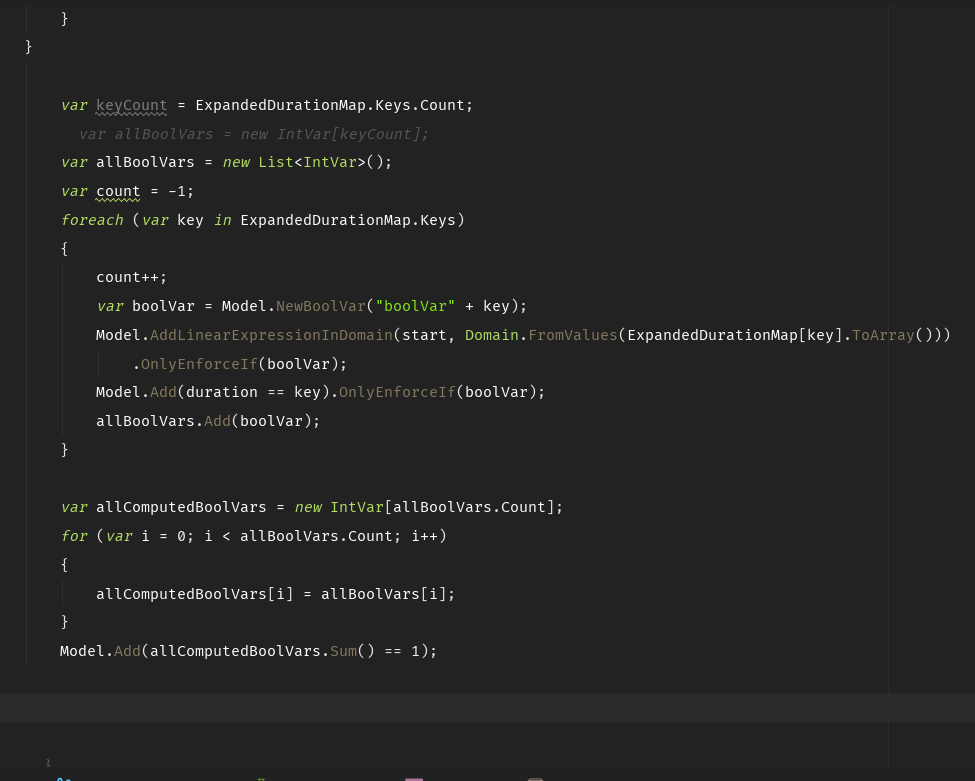
Task: Click the 'start' argument
Action: coord(424,335)
